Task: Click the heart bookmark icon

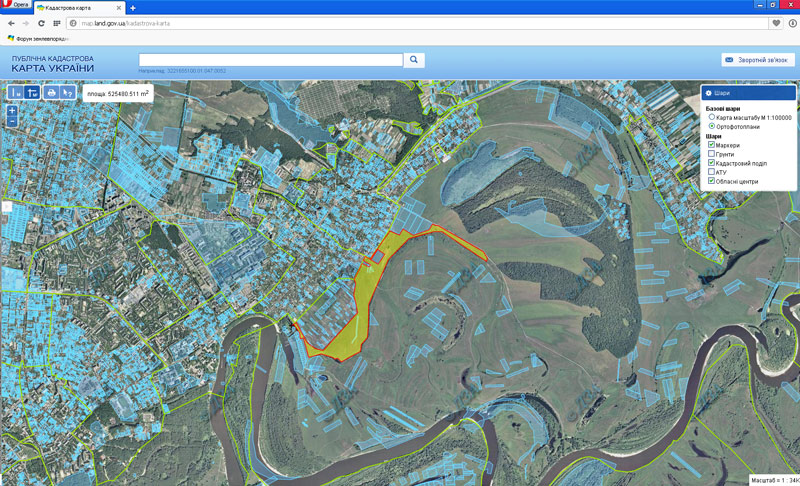Action: (777, 22)
